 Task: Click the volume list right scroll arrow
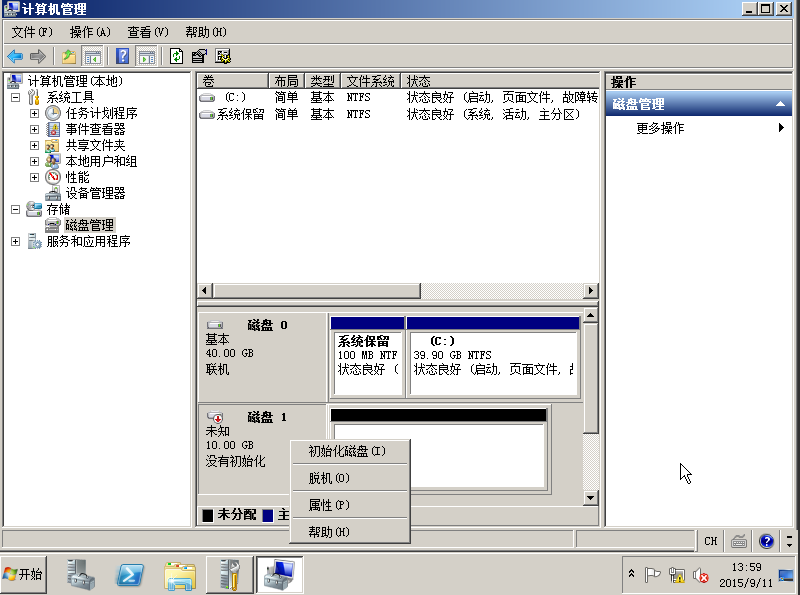click(591, 290)
